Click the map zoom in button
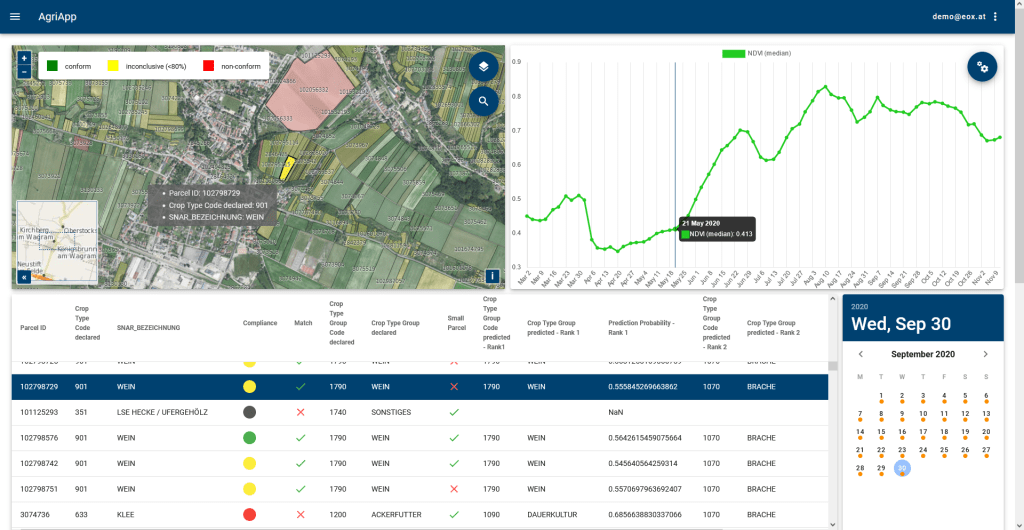This screenshot has height=530, width=1024. pos(24,58)
